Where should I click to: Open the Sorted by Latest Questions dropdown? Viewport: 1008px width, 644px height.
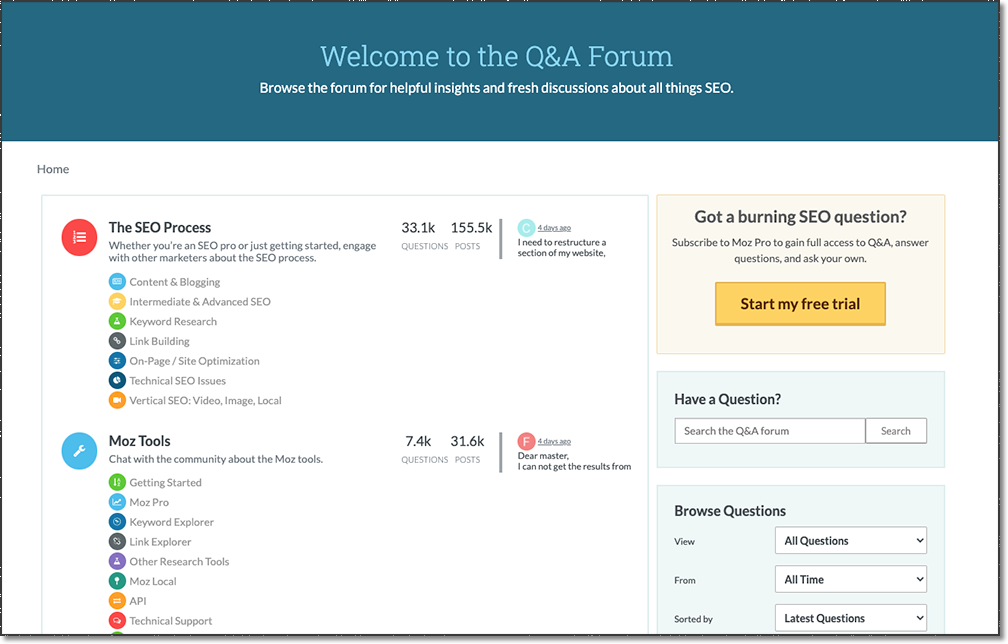click(x=850, y=618)
